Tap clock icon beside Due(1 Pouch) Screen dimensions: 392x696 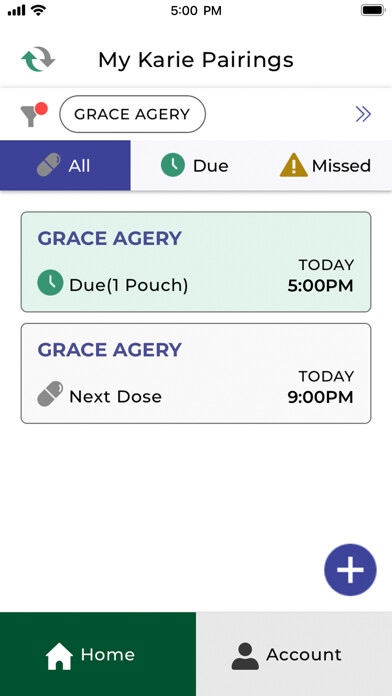(50, 283)
